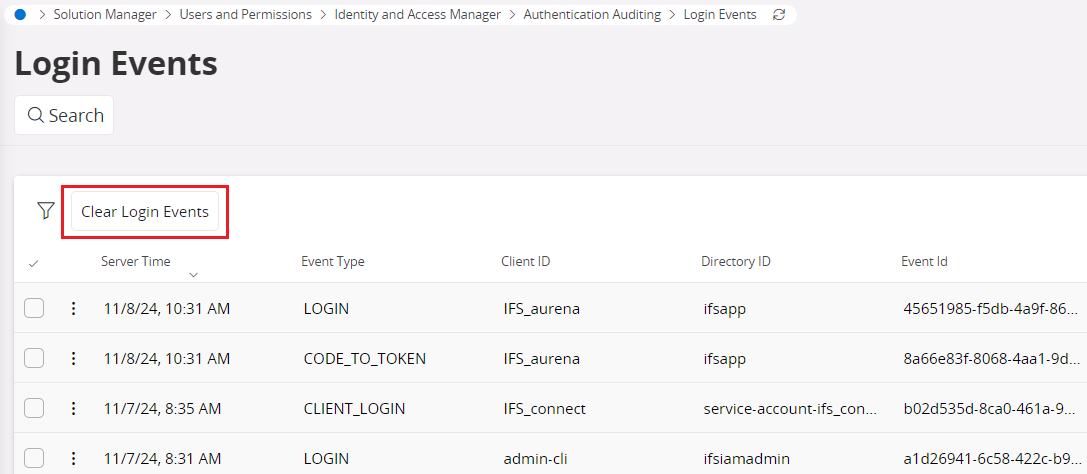The width and height of the screenshot is (1087, 474).
Task: Open the filter funnel icon
Action: point(45,210)
